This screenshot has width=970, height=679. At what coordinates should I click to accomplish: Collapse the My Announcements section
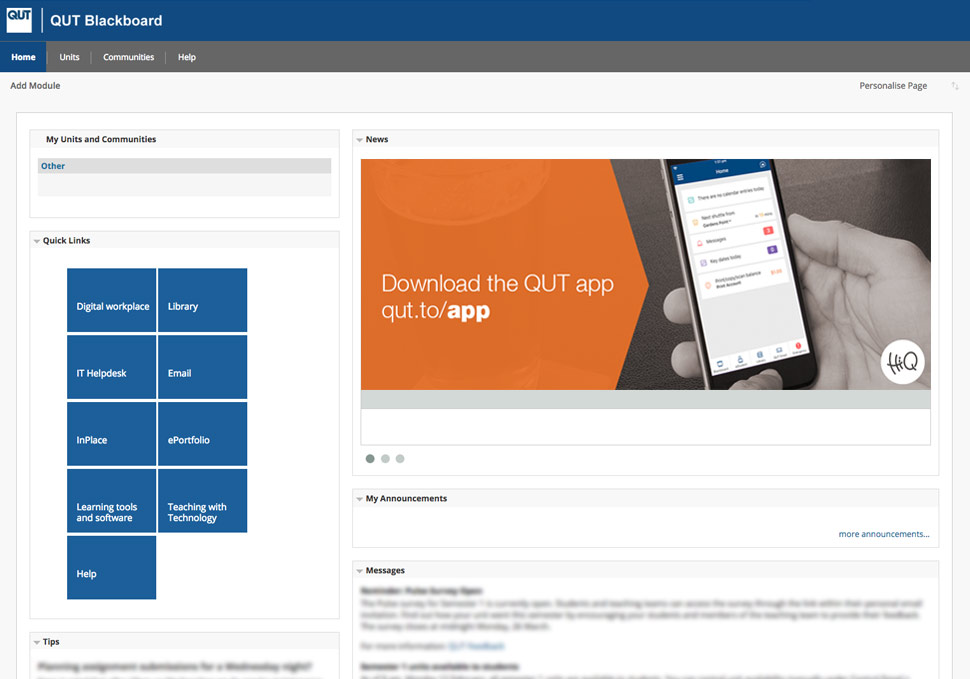click(x=359, y=498)
